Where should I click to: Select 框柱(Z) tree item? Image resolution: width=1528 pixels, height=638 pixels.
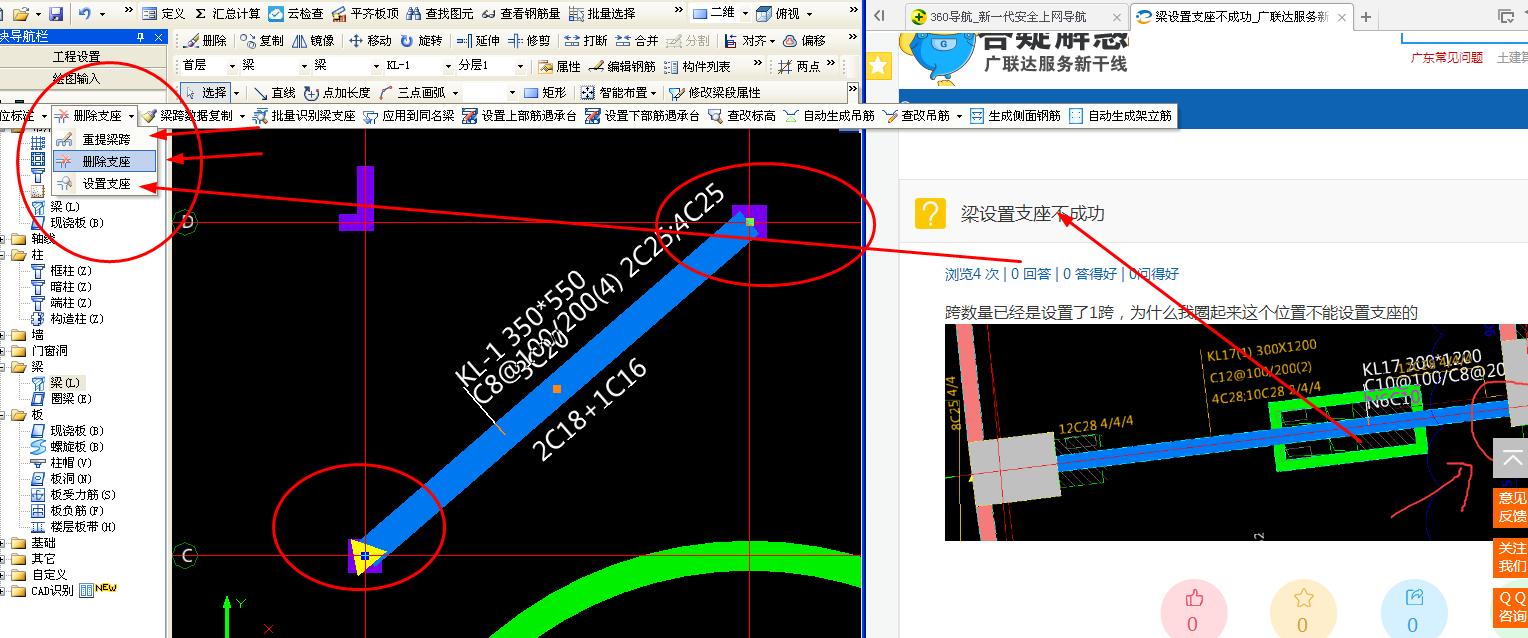pyautogui.click(x=60, y=270)
